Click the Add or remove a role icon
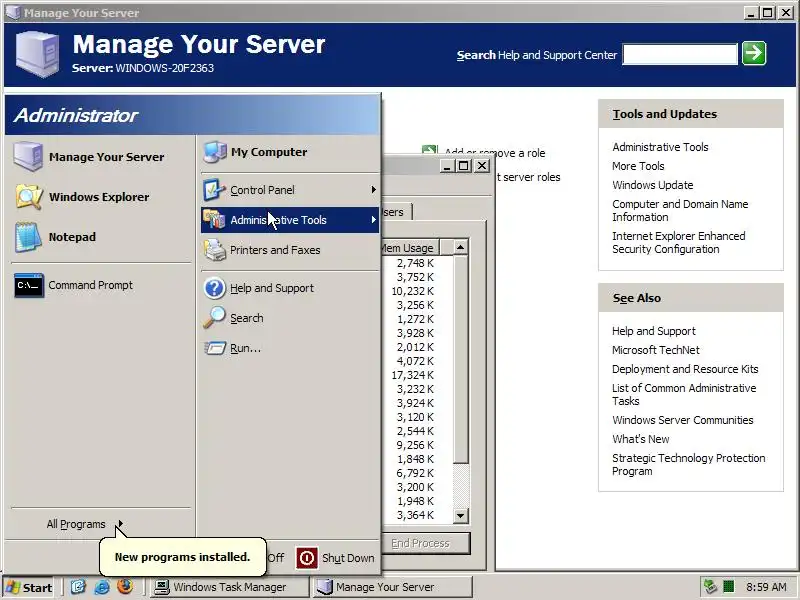Viewport: 800px width, 600px height. [x=430, y=149]
